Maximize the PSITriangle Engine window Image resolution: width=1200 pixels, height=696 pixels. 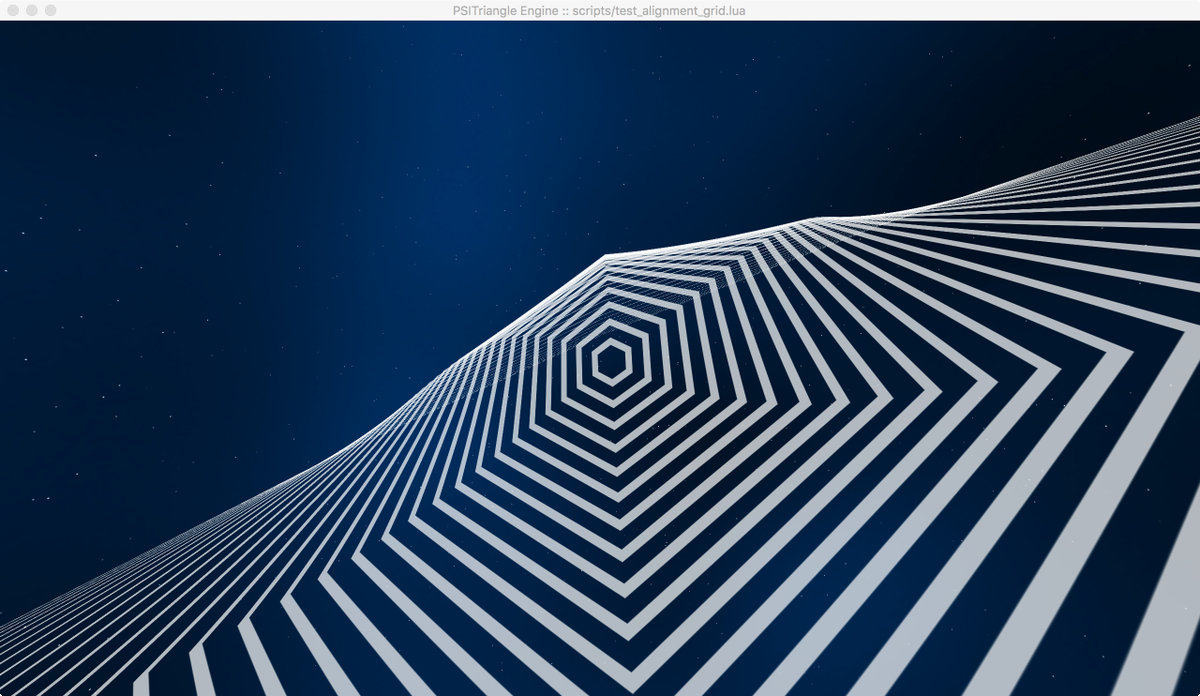pos(51,10)
